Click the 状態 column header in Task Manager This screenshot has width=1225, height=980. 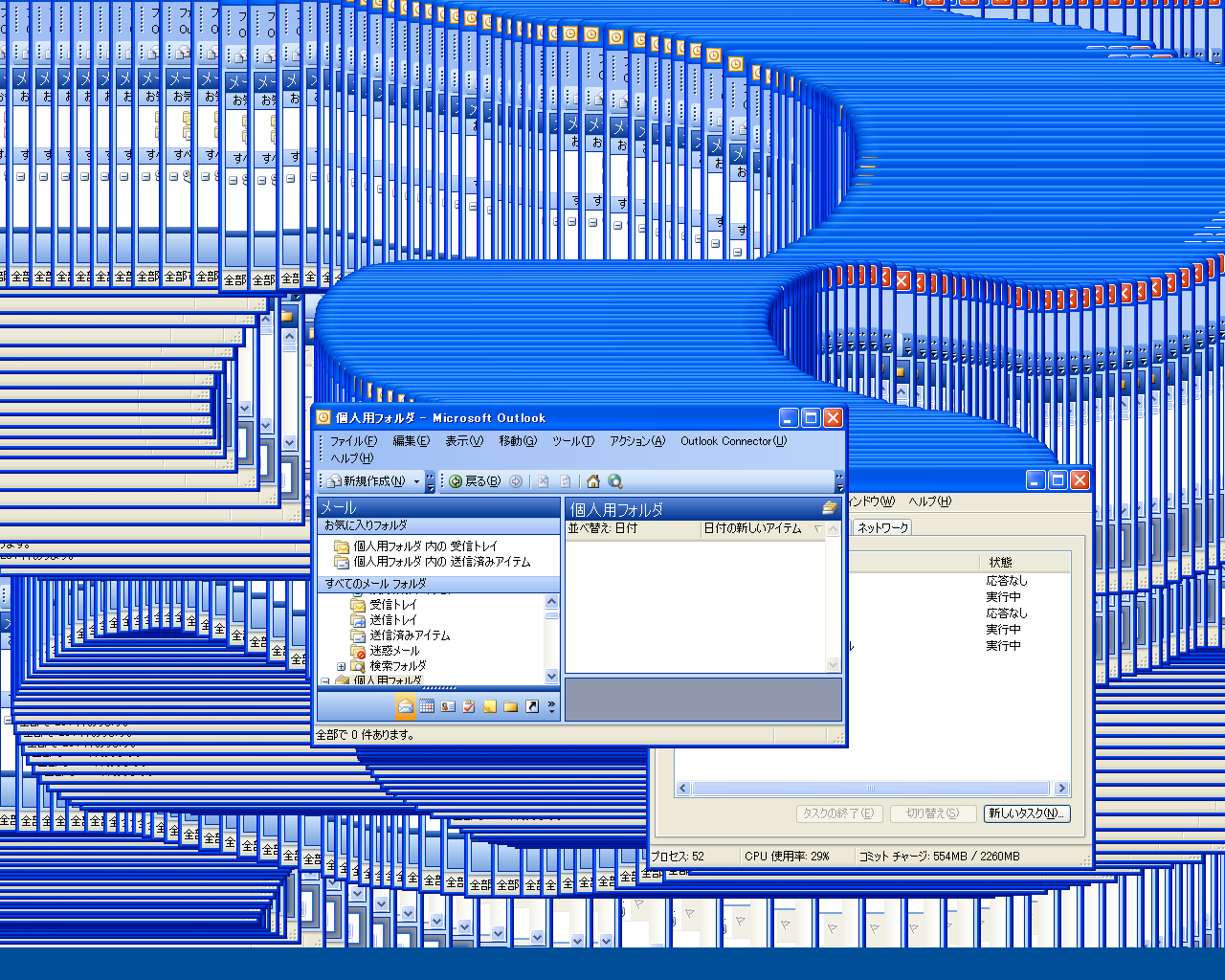click(x=1026, y=562)
